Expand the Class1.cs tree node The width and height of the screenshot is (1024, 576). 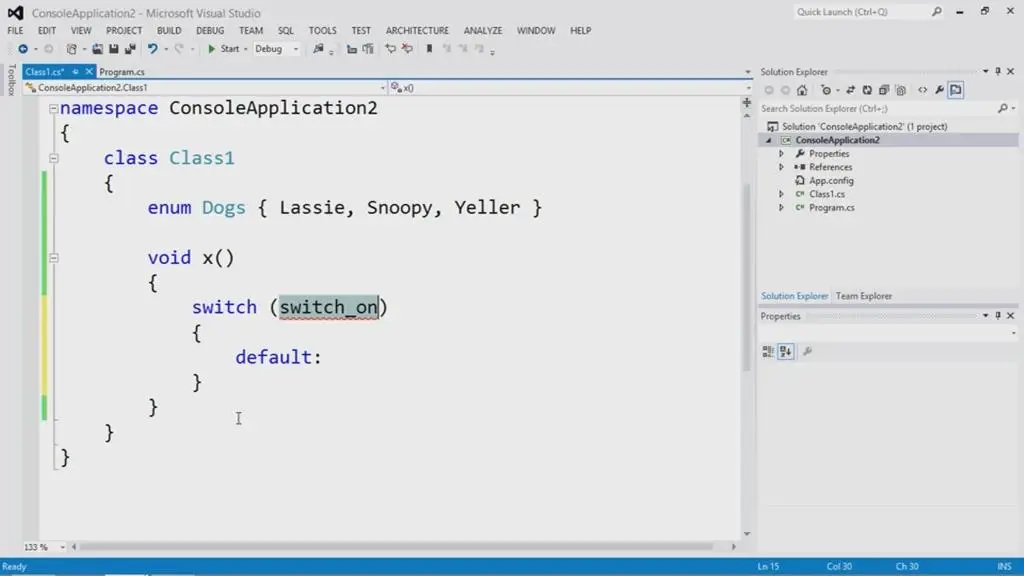click(x=781, y=195)
